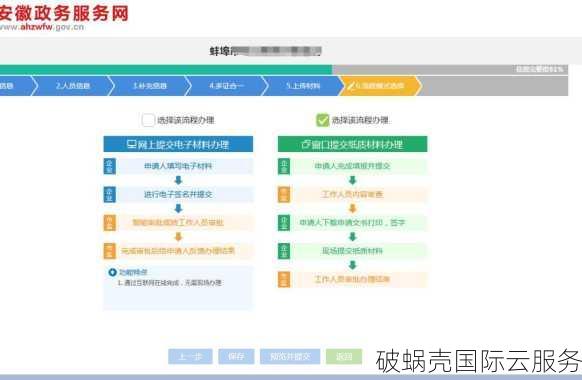582x380 pixels.
Task: Click orange badge beside staff review step, left column
Action: (109, 223)
